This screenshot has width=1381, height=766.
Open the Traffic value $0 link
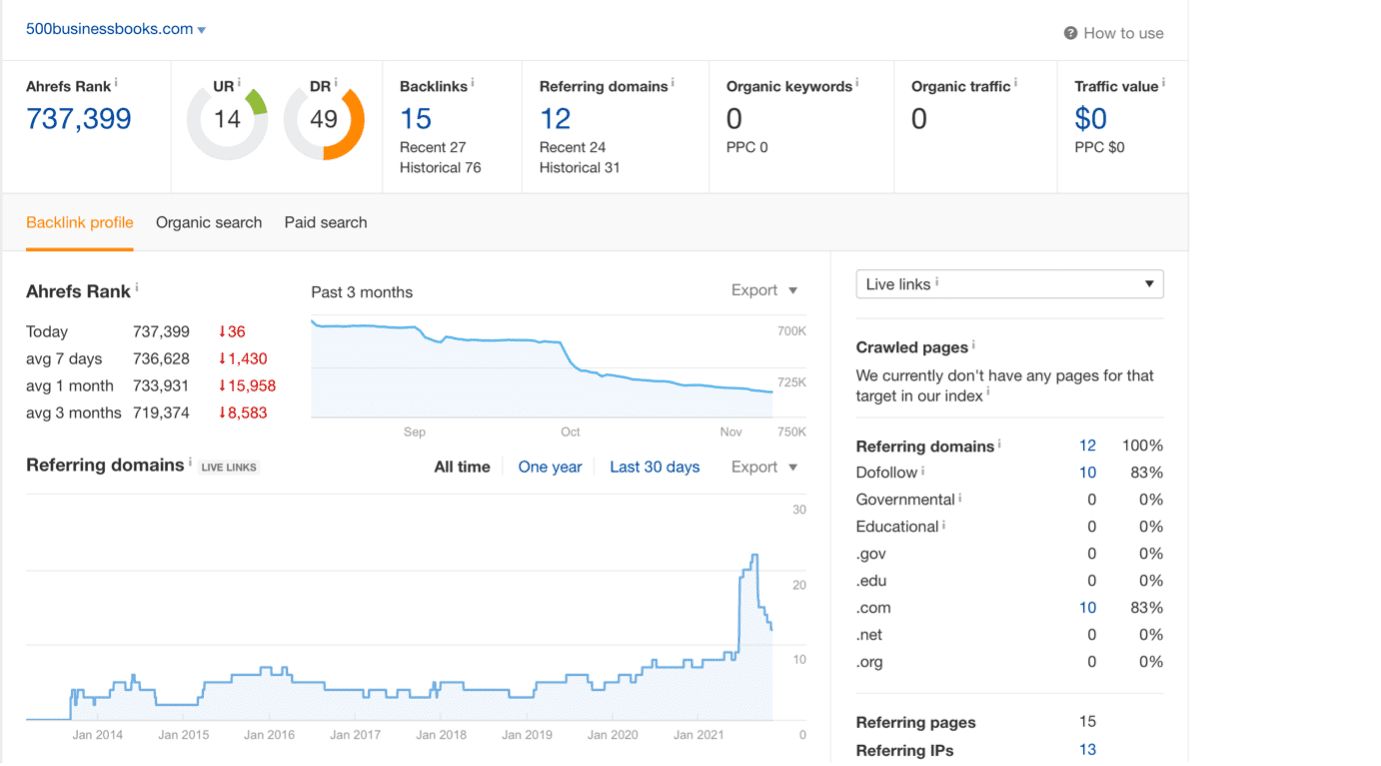[1091, 119]
